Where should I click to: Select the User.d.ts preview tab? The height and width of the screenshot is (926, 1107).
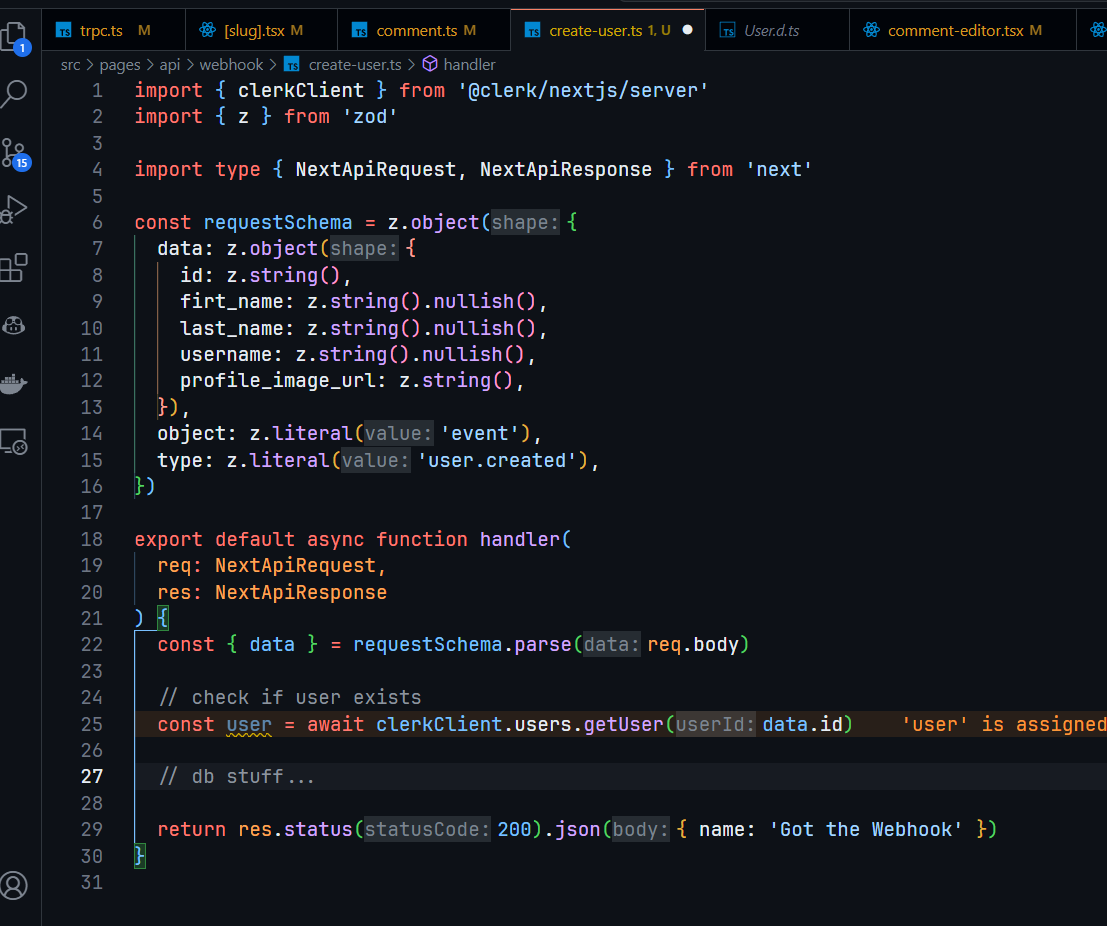[771, 31]
